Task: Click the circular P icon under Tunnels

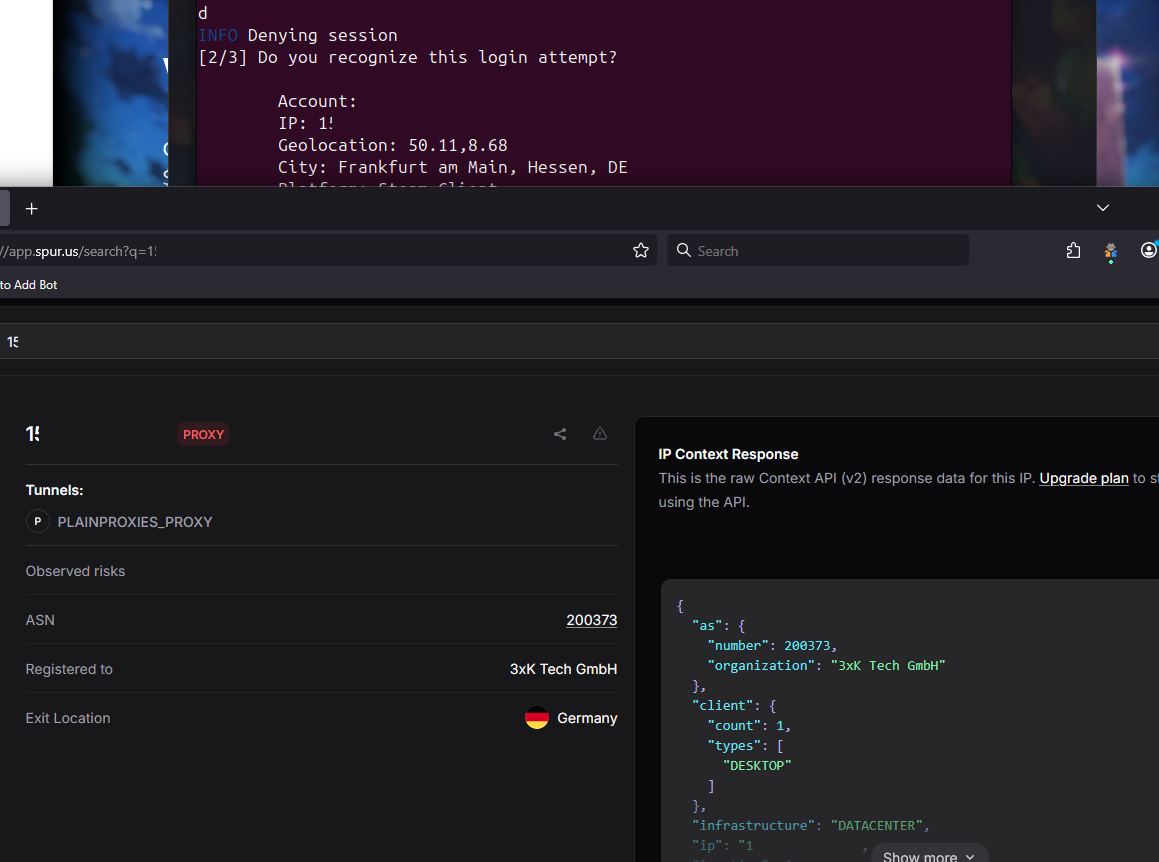Action: point(38,521)
